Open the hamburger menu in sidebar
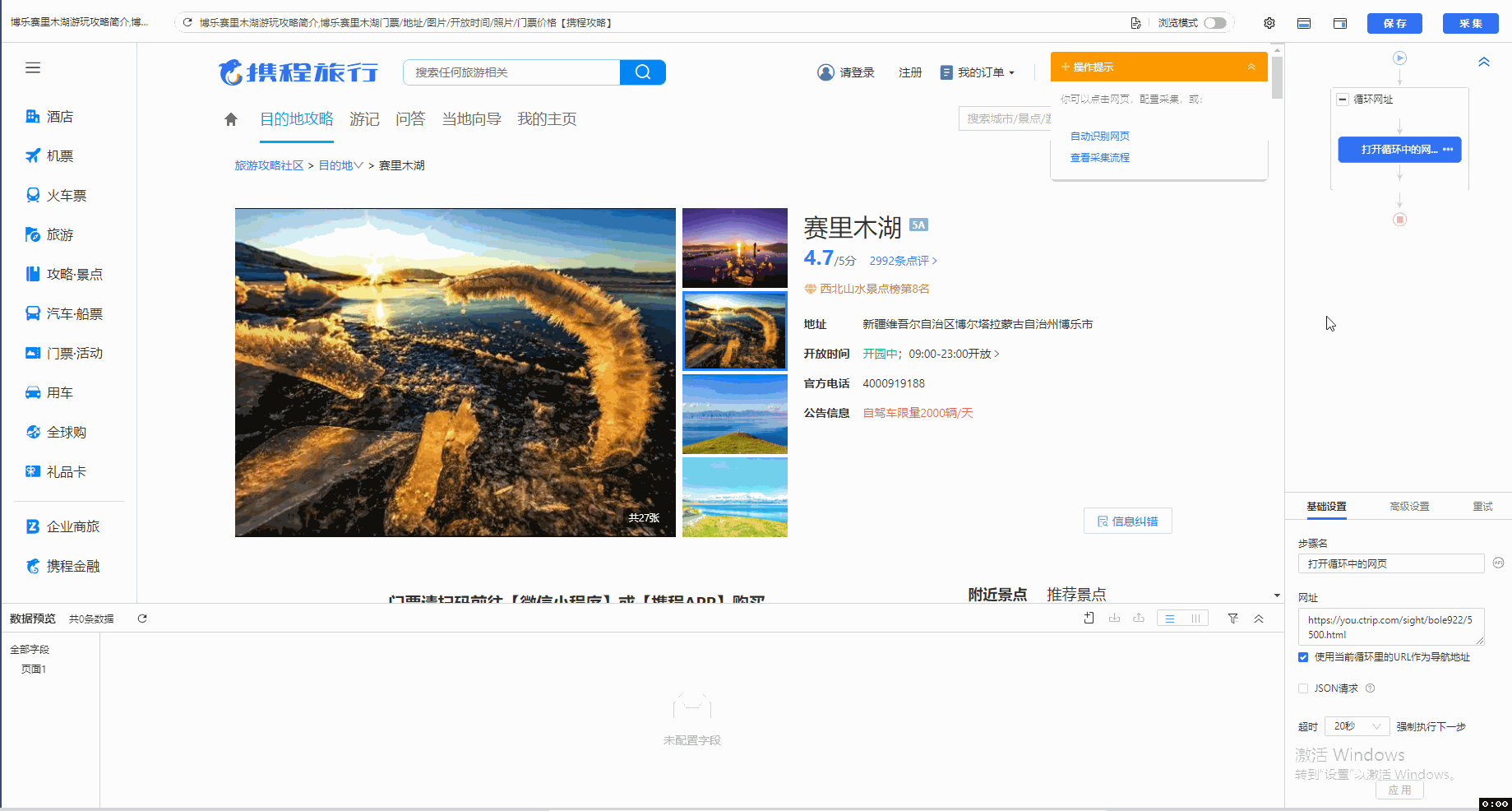The image size is (1512, 811). [33, 68]
